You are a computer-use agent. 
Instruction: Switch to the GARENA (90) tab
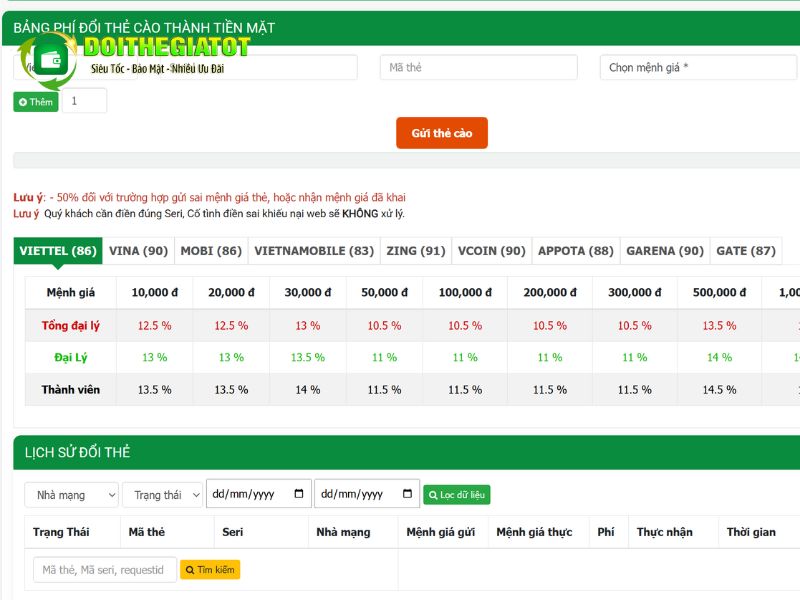click(x=665, y=251)
